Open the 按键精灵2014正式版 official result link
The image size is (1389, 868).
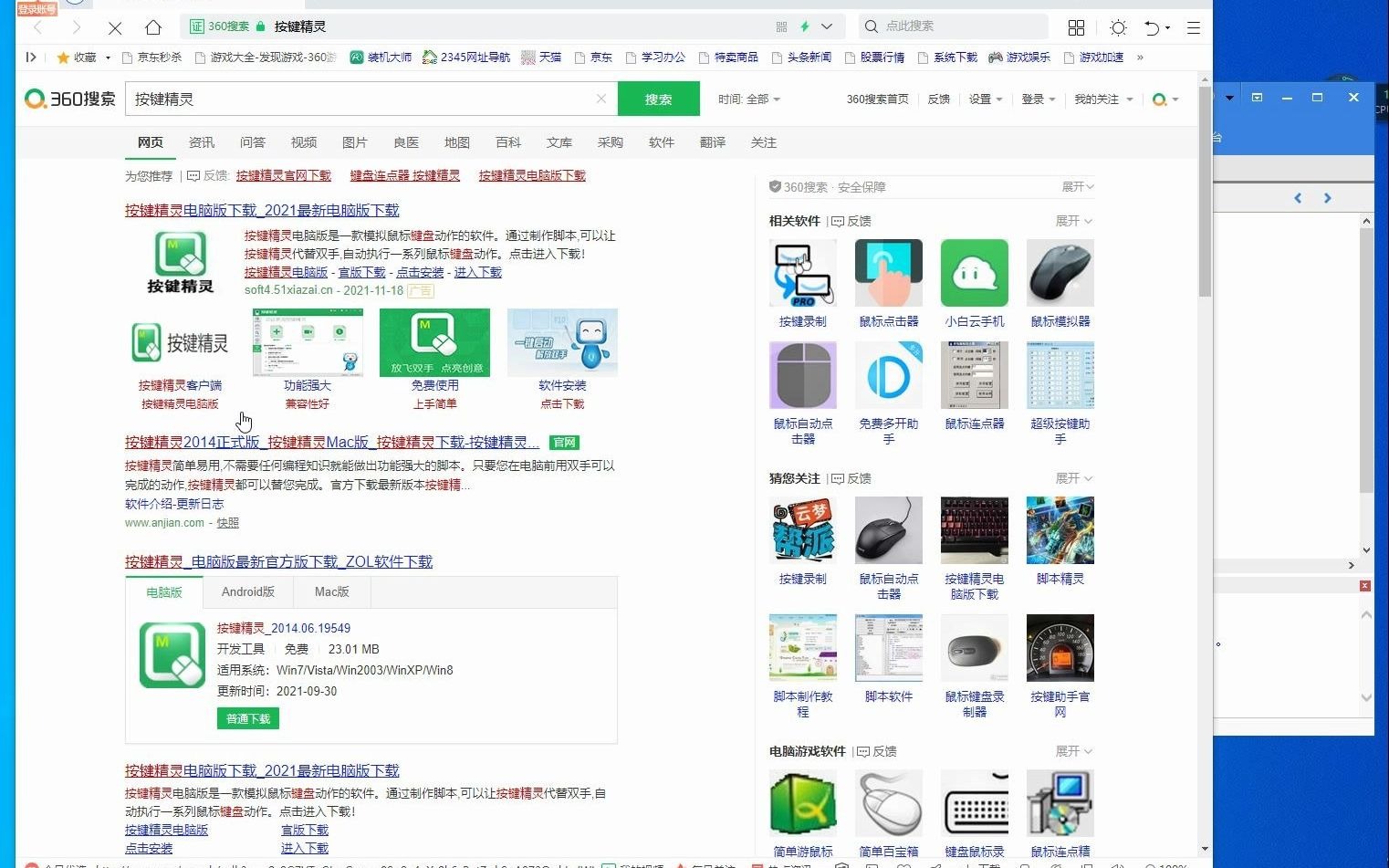click(x=332, y=443)
